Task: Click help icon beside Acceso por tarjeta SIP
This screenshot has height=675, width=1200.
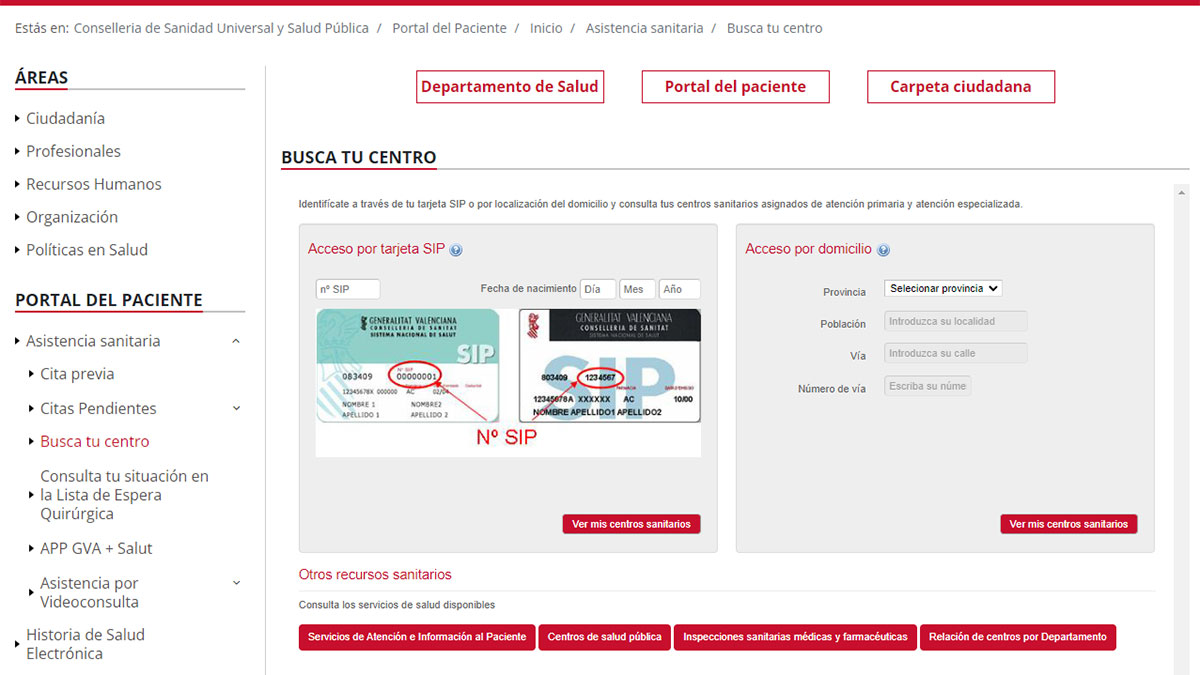Action: (456, 250)
